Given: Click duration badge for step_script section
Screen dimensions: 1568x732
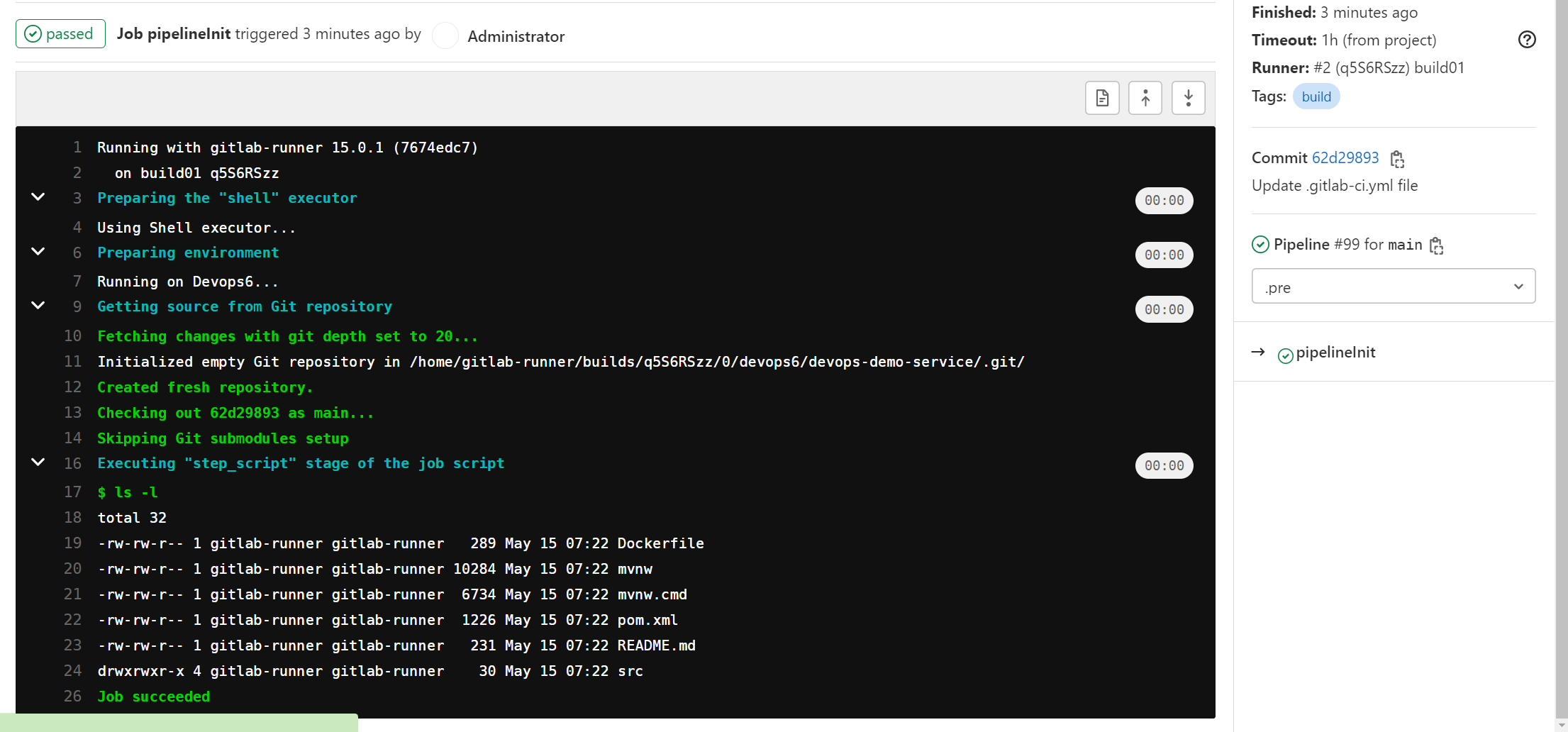Looking at the screenshot, I should coord(1164,465).
